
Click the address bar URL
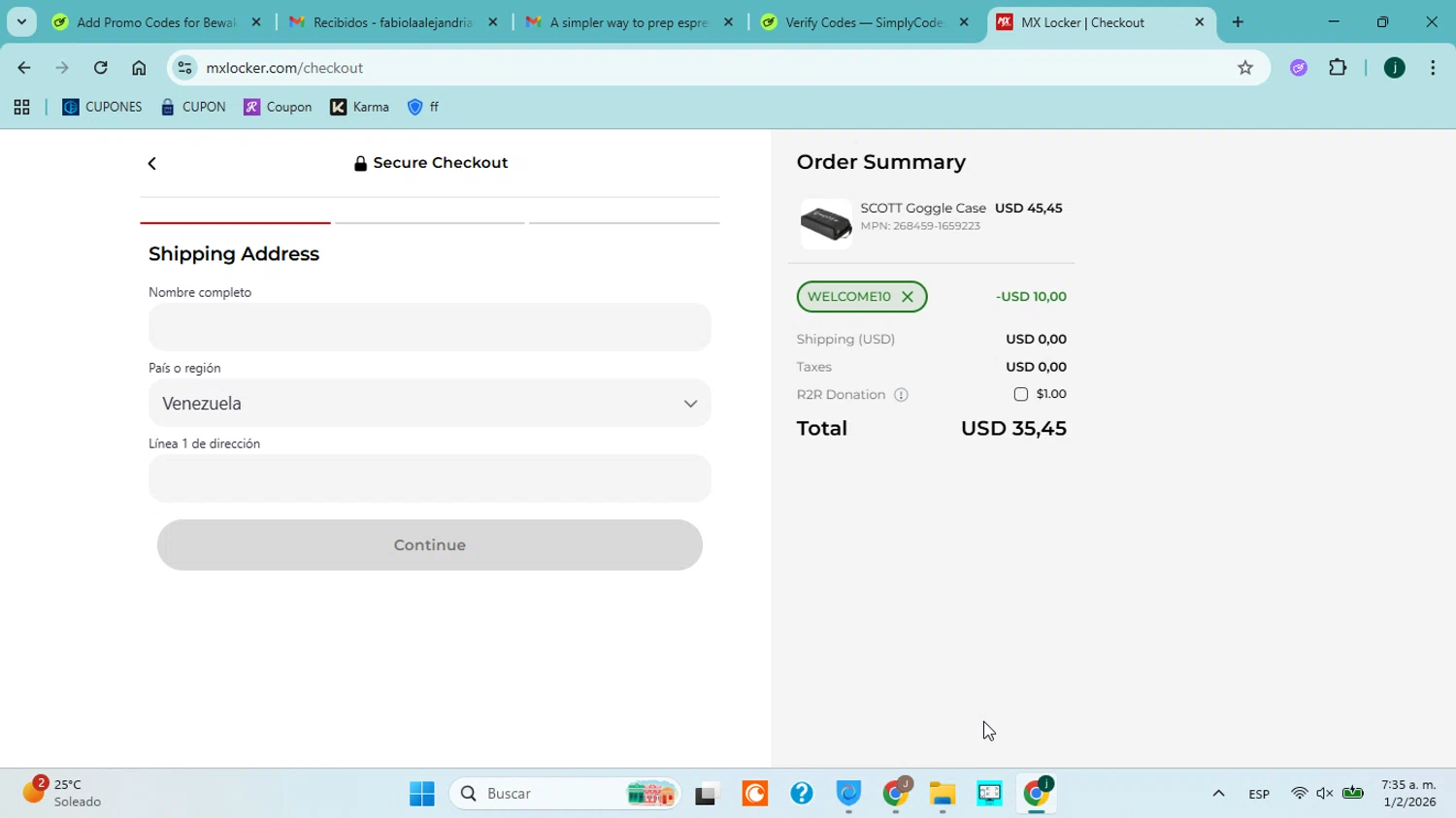point(284,68)
